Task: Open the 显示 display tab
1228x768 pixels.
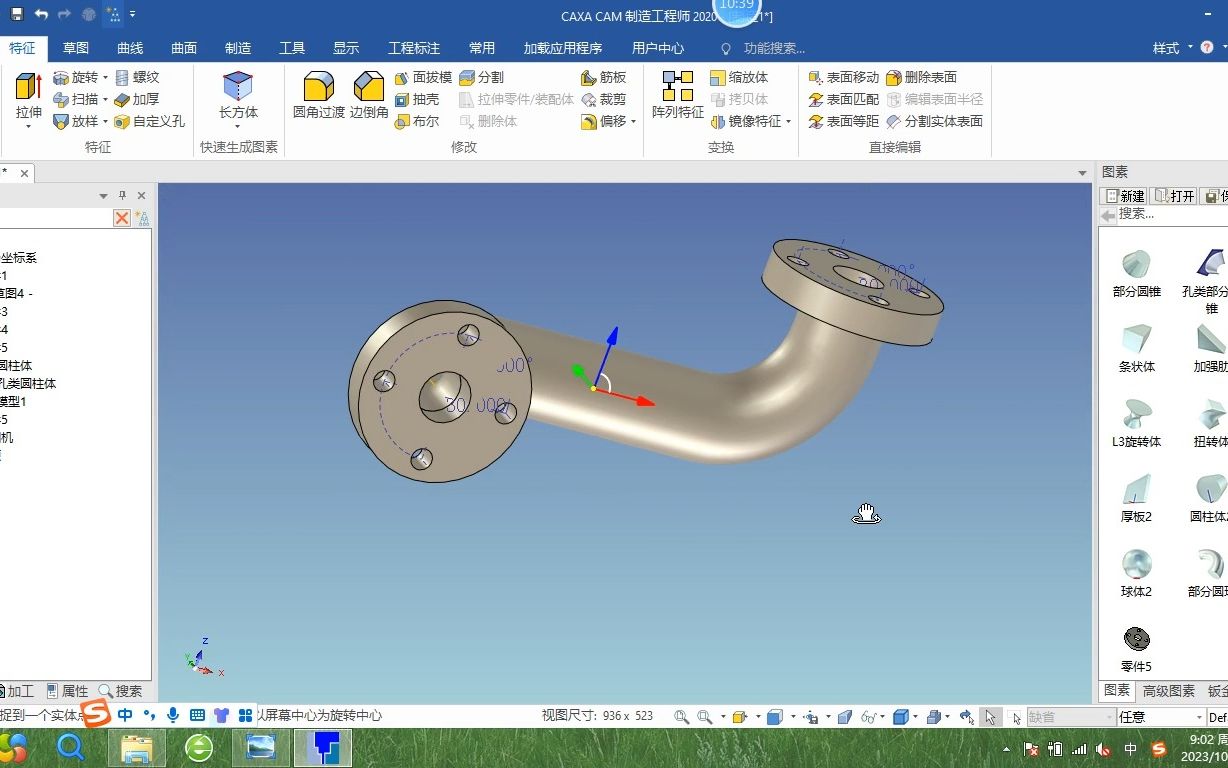Action: coord(346,48)
